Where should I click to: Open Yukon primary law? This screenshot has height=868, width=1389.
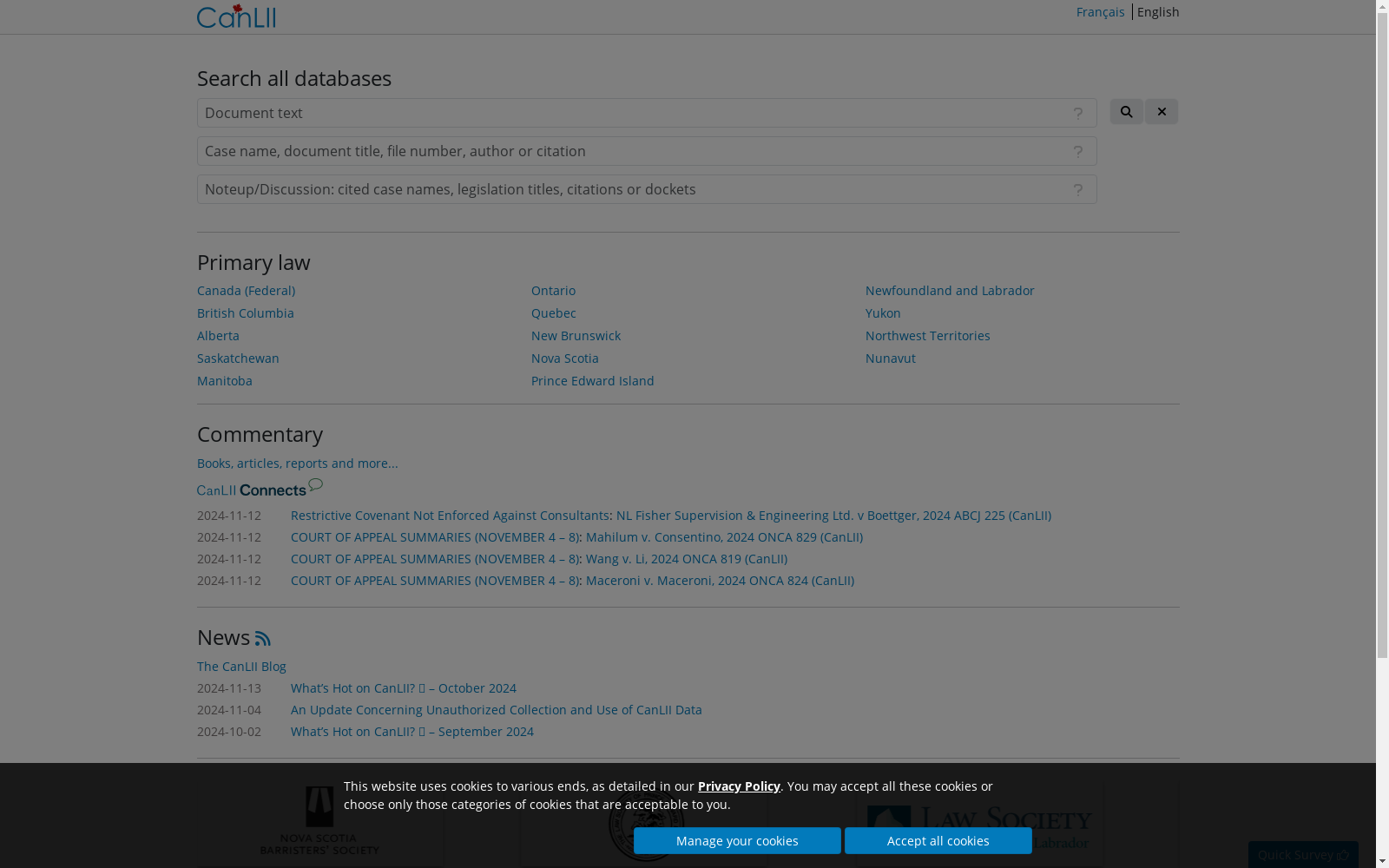(x=883, y=313)
